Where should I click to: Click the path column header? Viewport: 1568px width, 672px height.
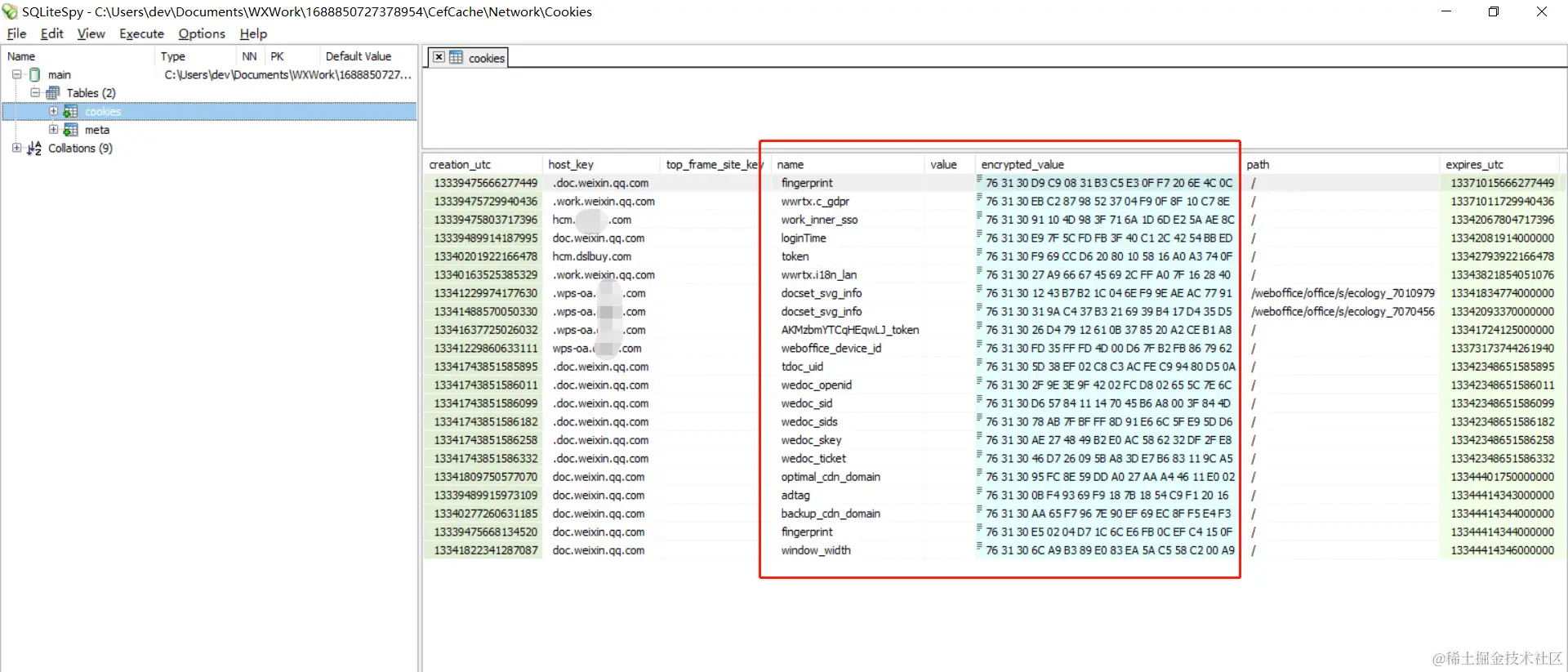coord(1340,164)
